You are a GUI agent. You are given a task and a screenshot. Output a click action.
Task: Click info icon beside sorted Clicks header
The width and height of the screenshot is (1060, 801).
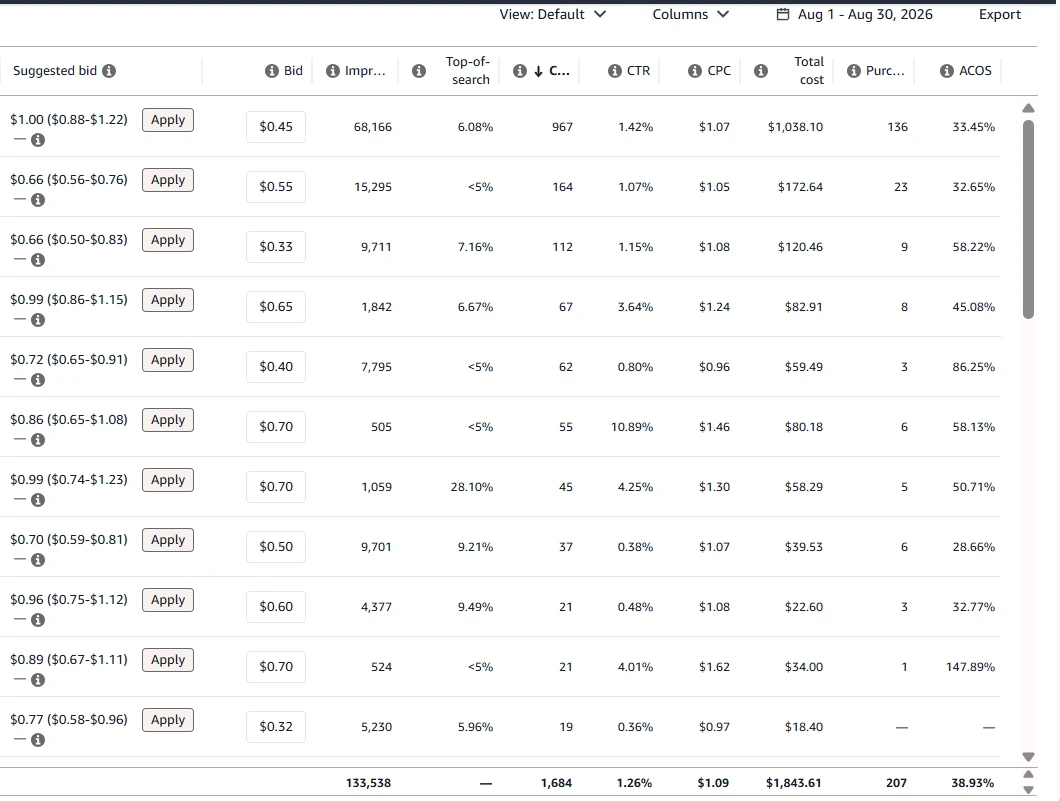click(520, 71)
